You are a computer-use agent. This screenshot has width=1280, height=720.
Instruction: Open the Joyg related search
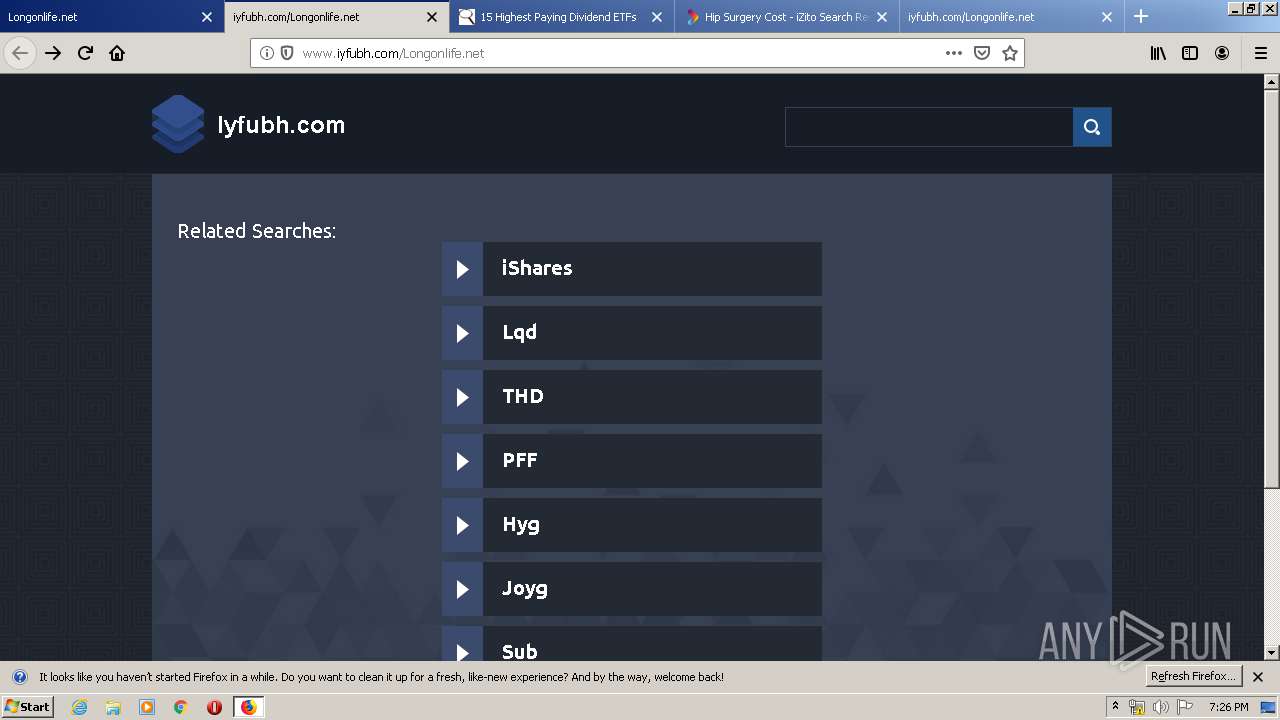632,589
